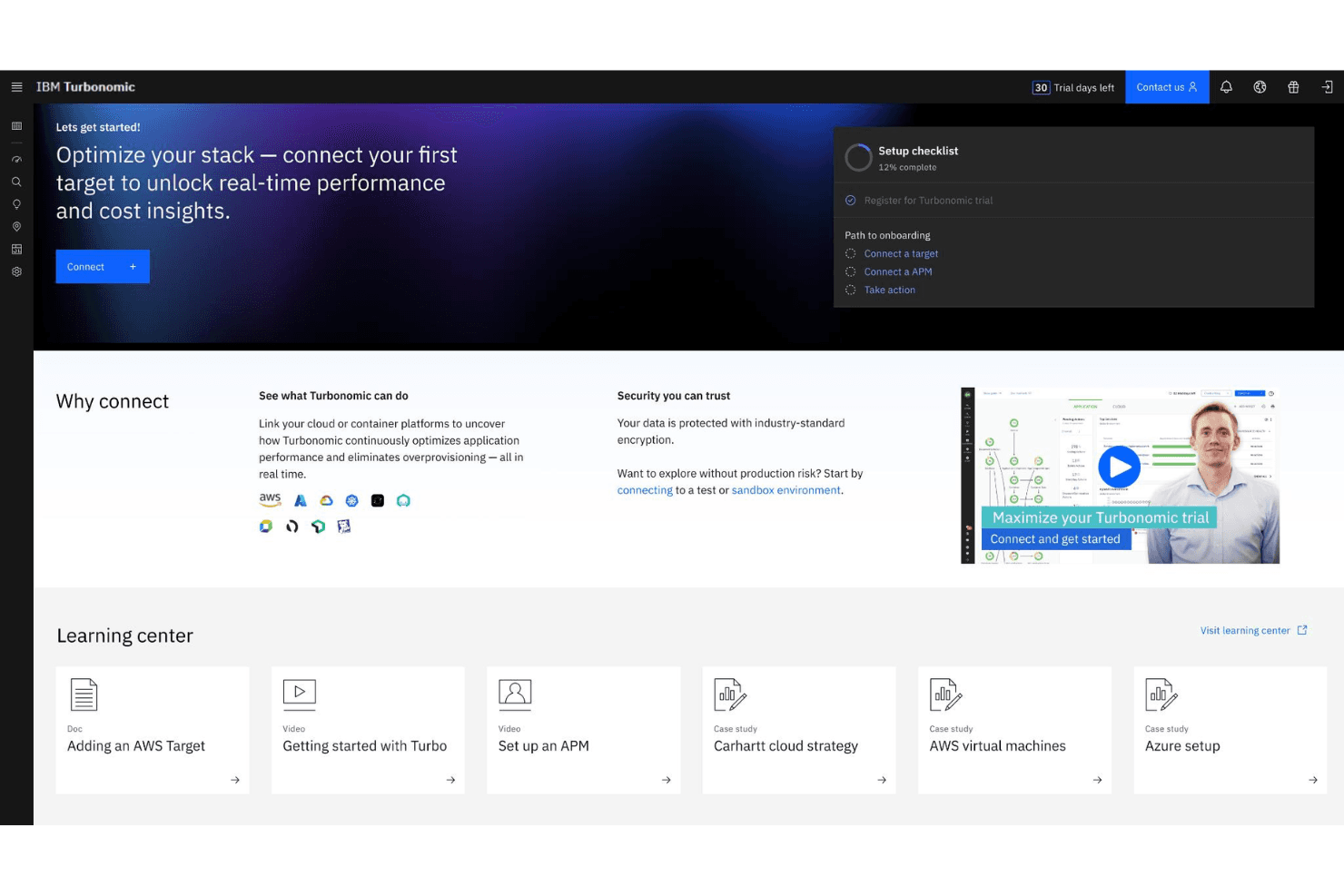Open the Azure setup case study card
Screen dimensions: 1344x896
tap(1230, 730)
